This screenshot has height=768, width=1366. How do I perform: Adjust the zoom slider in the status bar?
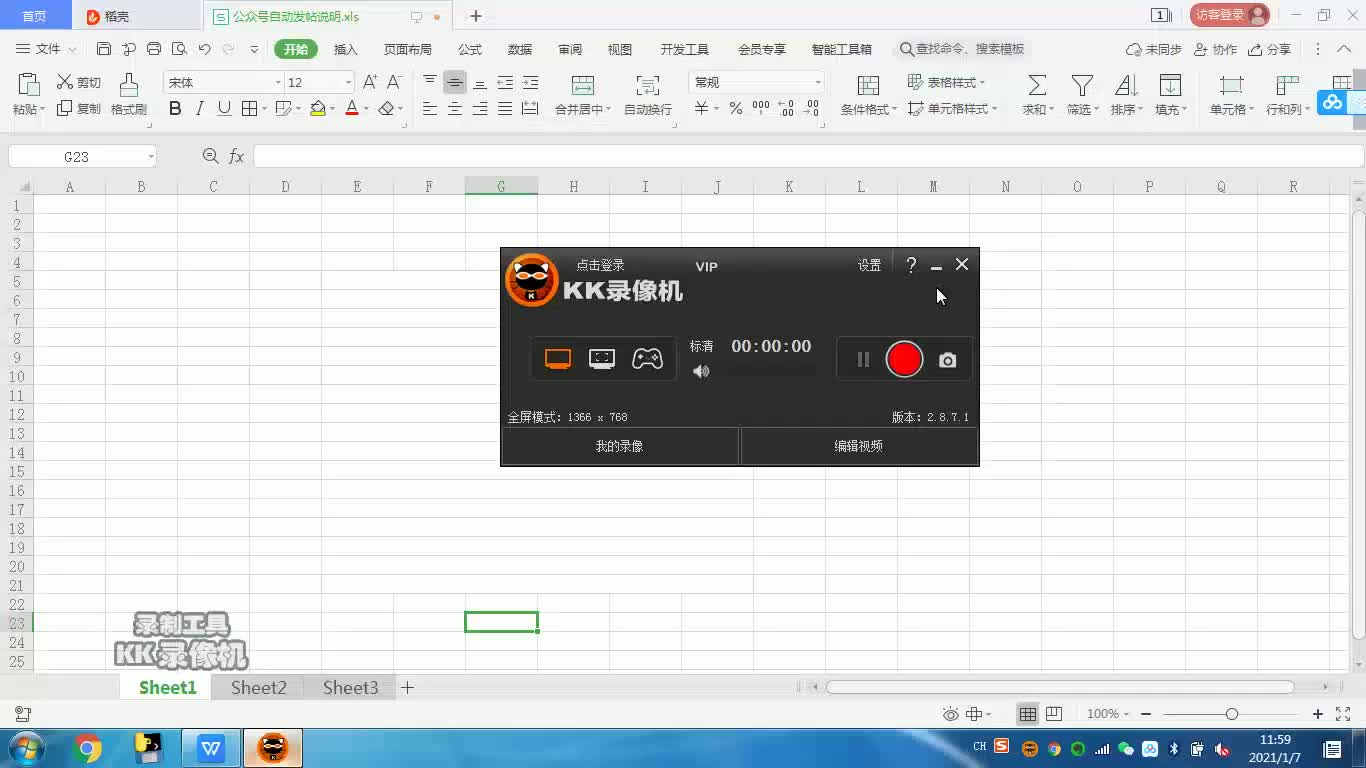click(x=1232, y=714)
